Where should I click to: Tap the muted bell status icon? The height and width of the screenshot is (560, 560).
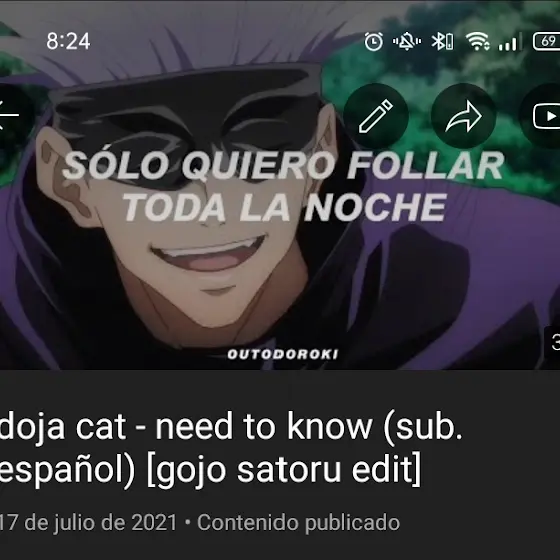coord(407,41)
